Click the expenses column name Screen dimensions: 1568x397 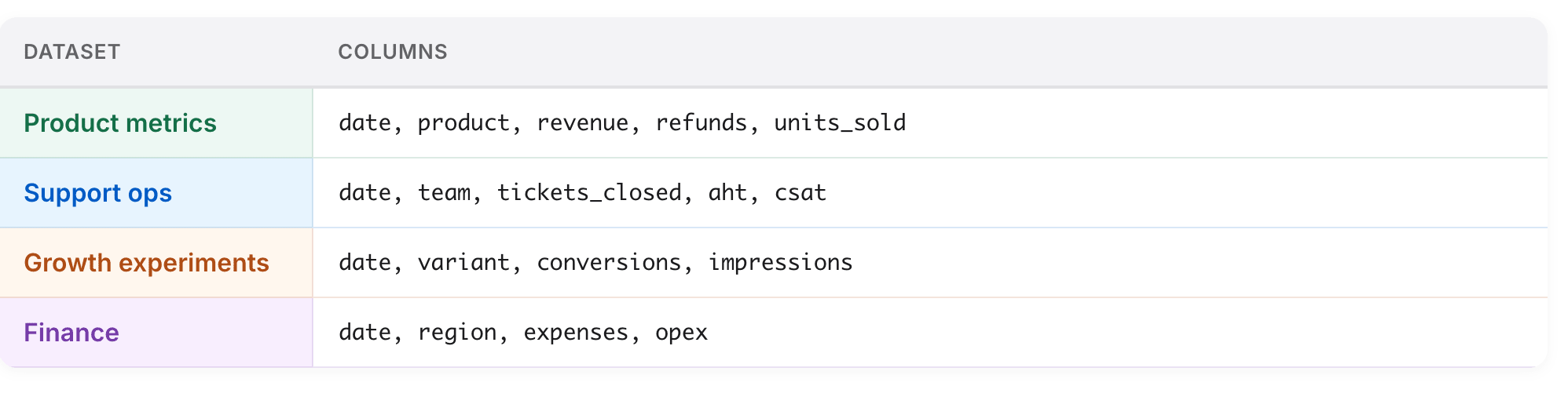576,333
